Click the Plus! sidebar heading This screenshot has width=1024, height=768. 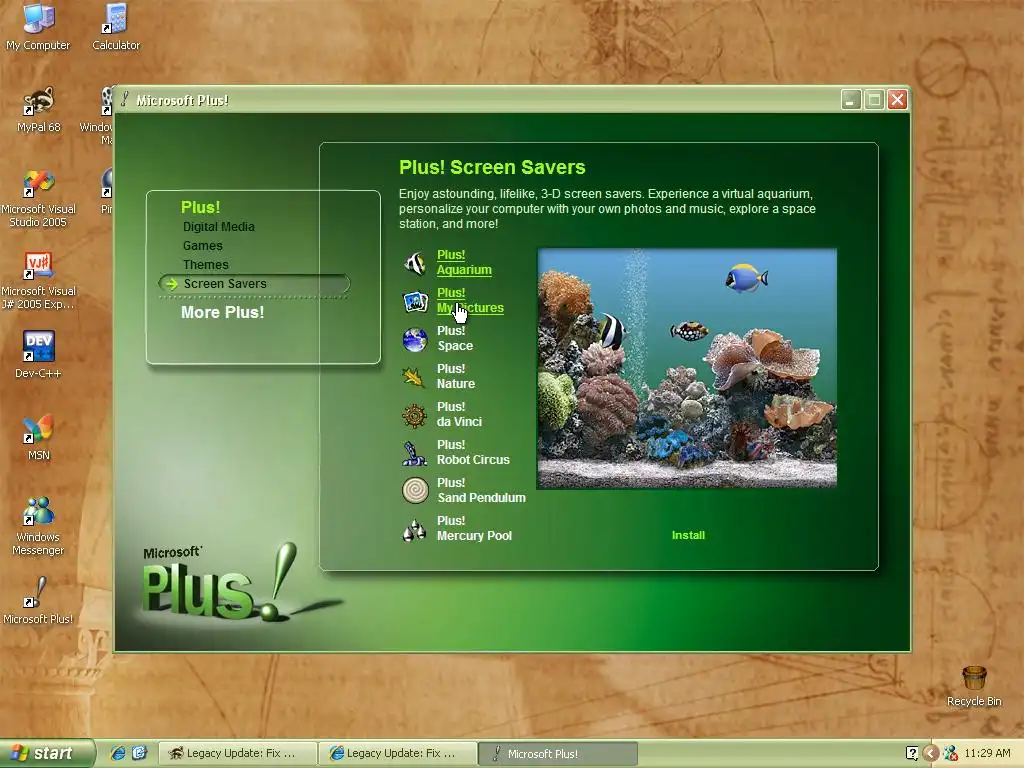(200, 207)
